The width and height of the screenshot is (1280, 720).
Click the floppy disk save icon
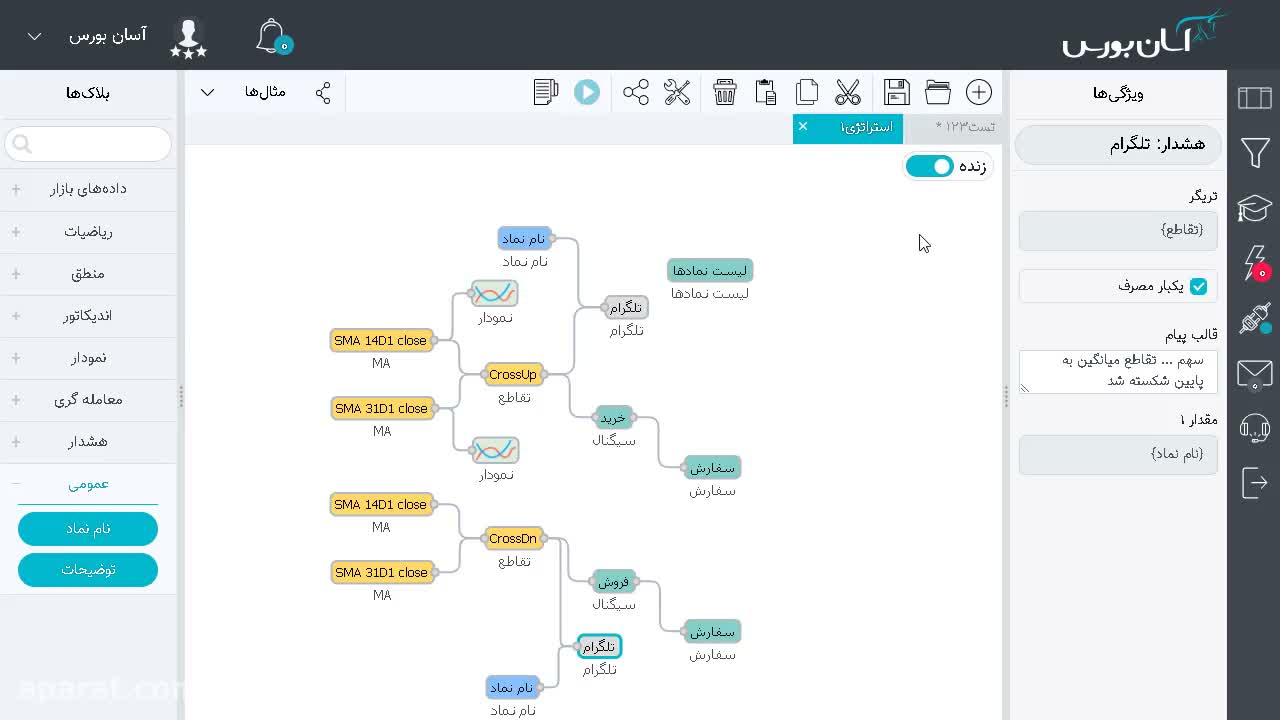point(897,92)
